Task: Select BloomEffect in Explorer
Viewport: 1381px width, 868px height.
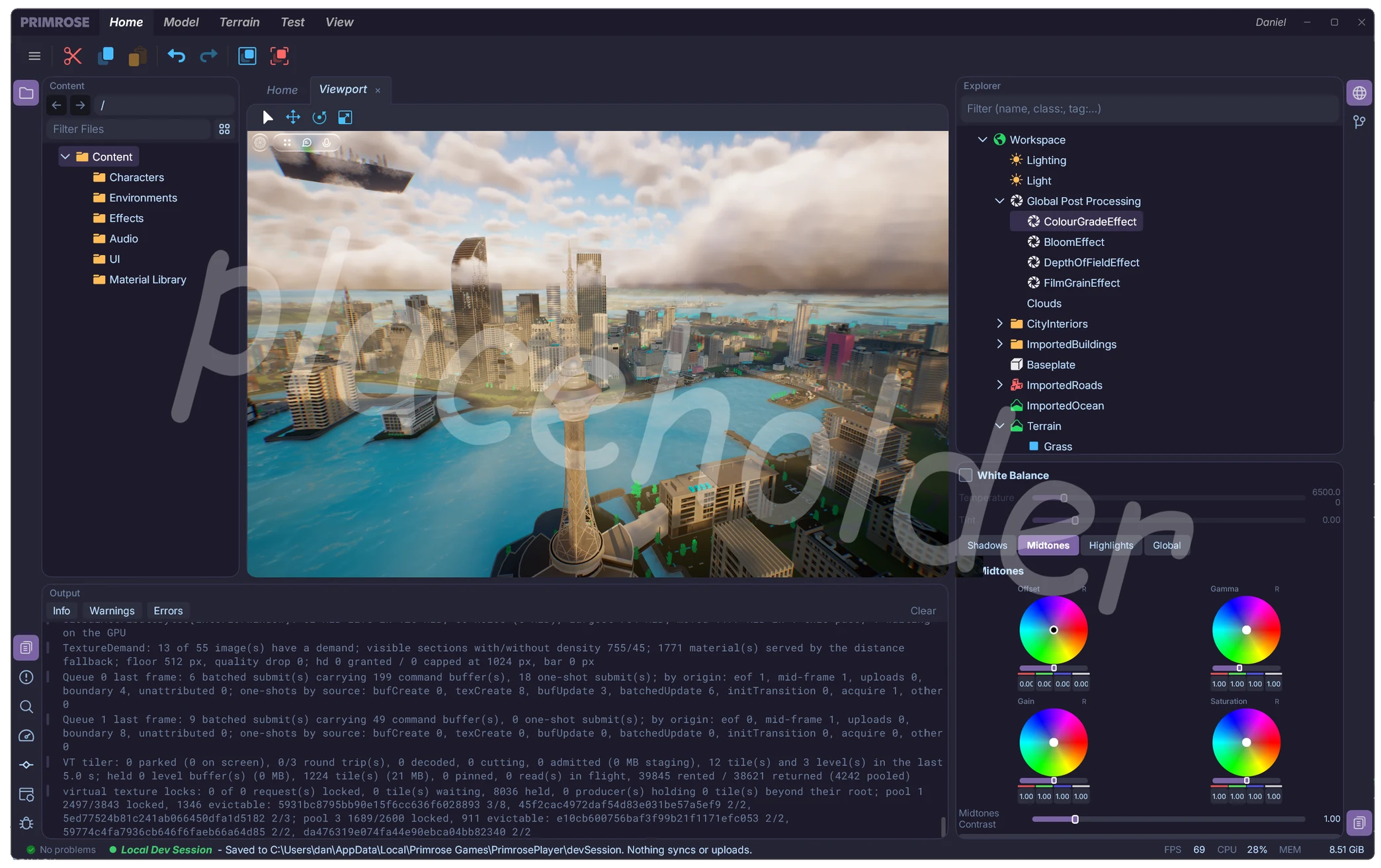Action: pos(1073,242)
